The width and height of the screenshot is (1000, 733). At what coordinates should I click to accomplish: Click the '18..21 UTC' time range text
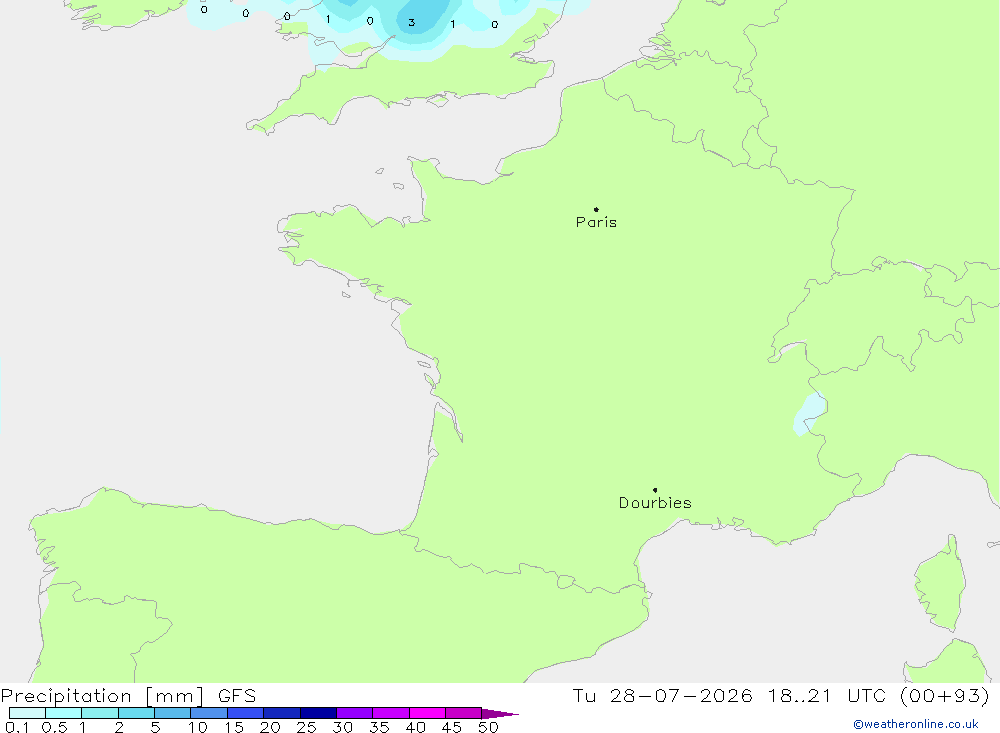[x=827, y=695]
